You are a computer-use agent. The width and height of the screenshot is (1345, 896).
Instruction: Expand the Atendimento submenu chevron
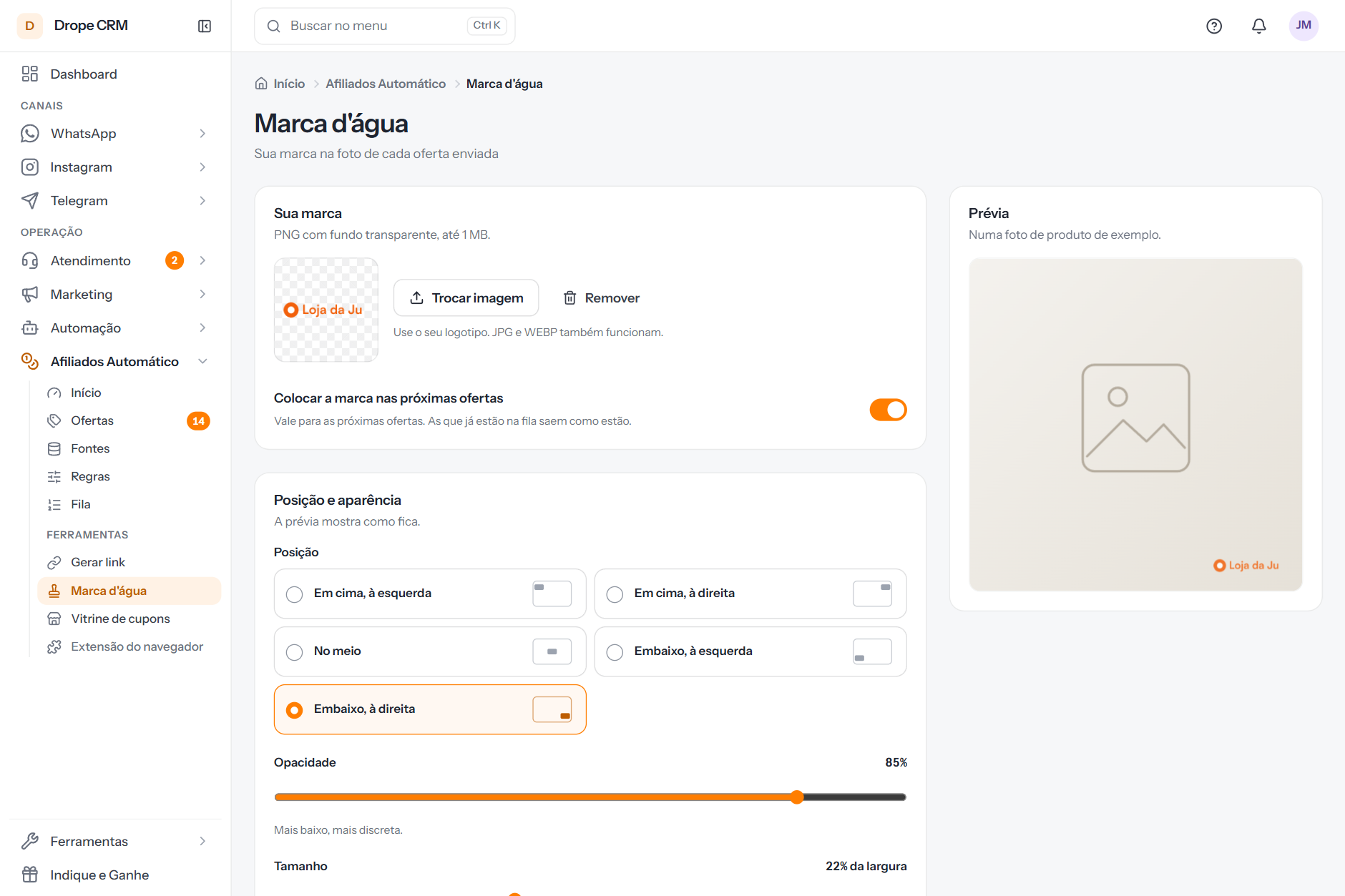click(202, 260)
